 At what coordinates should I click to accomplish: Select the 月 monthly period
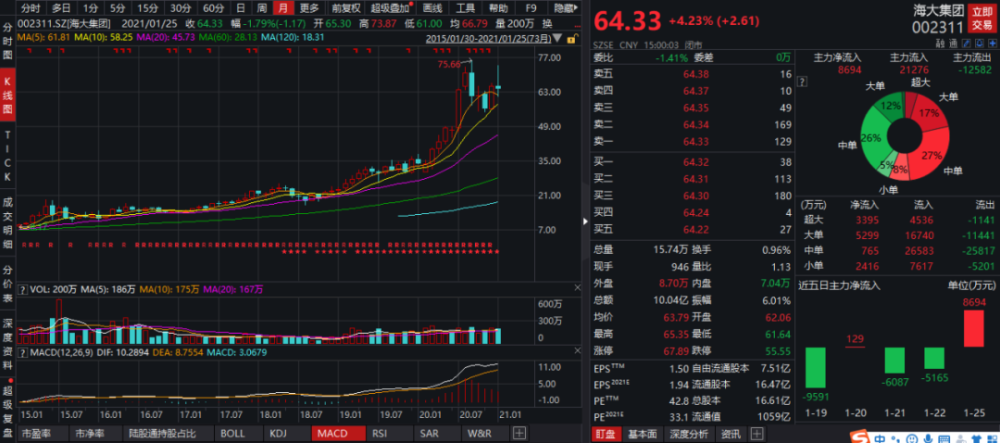283,8
